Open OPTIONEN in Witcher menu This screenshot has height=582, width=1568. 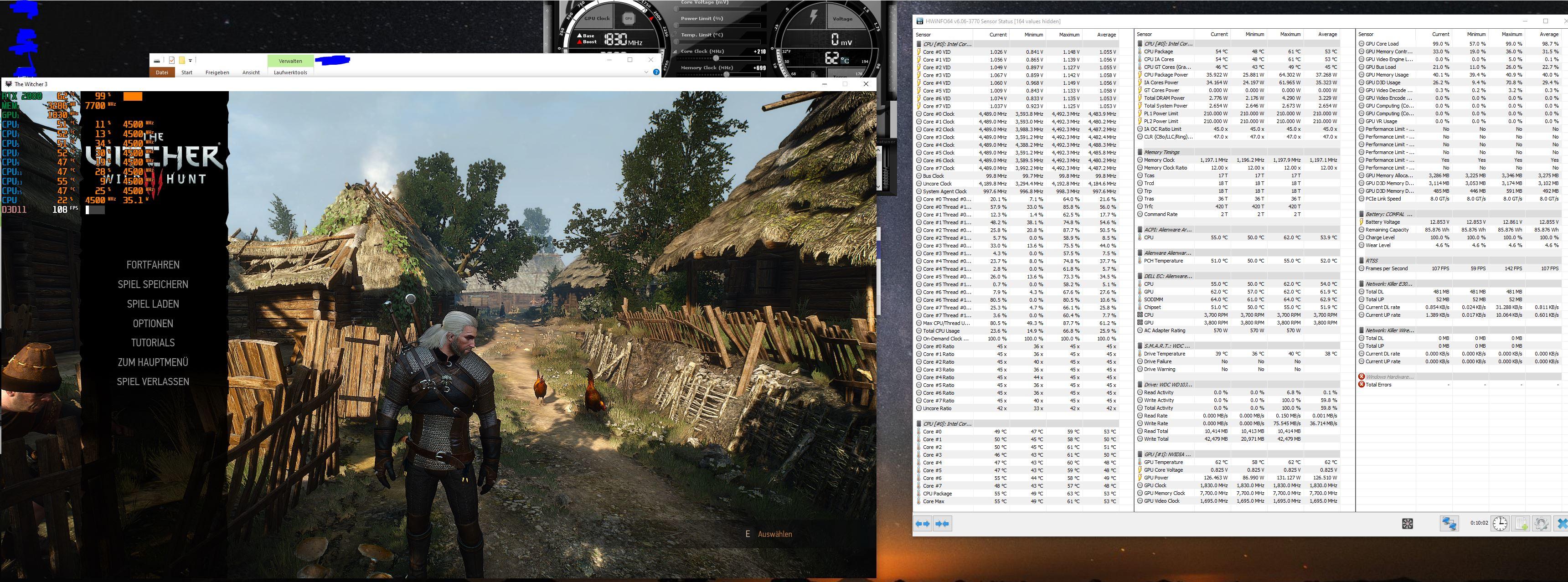coord(153,323)
